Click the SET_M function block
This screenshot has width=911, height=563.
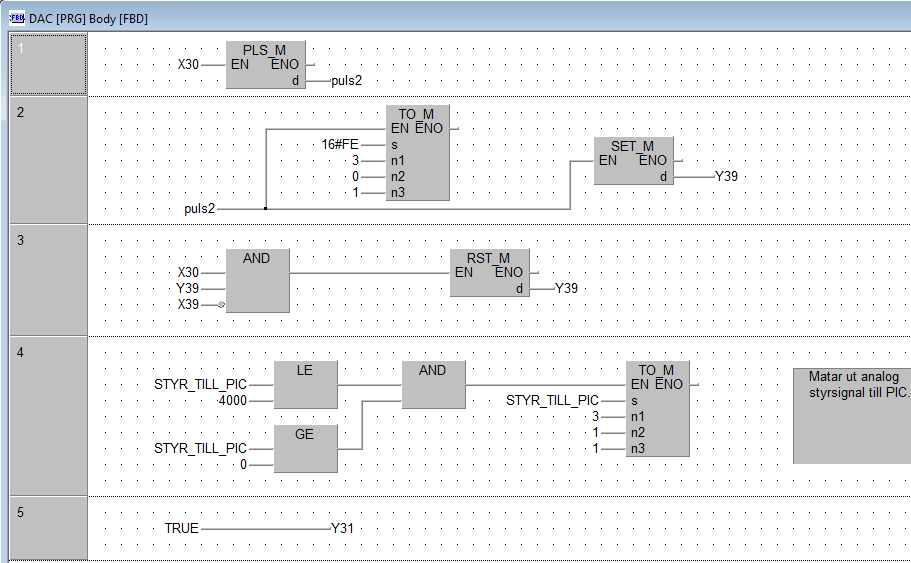coord(633,161)
